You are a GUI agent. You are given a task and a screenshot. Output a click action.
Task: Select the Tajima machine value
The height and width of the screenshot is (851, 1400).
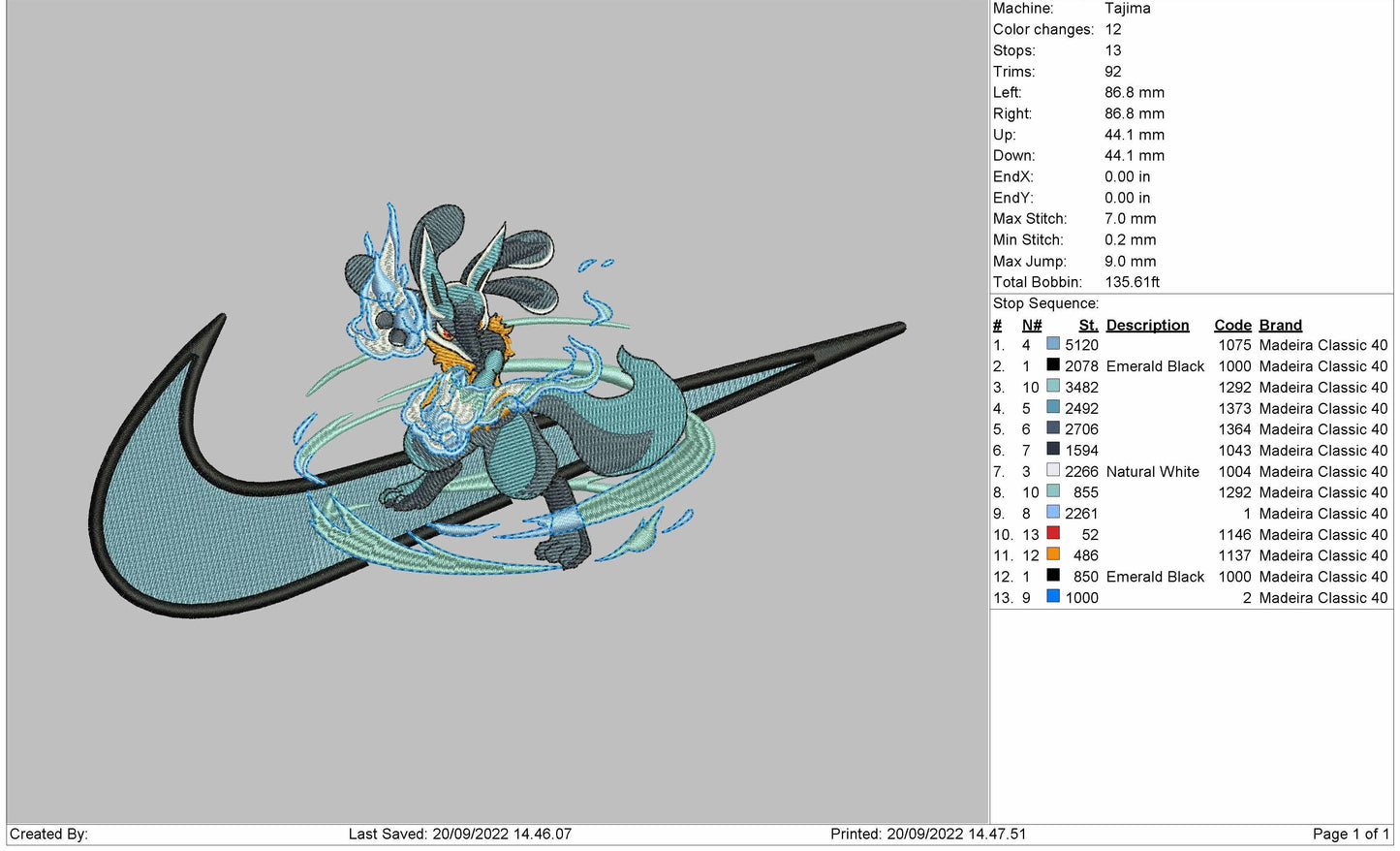(x=1128, y=9)
